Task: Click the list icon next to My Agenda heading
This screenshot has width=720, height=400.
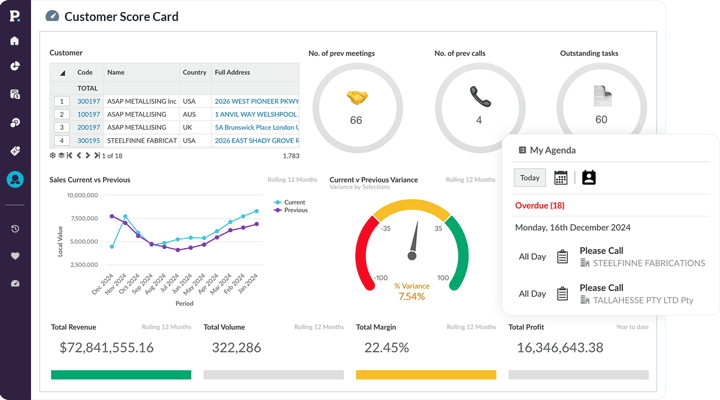Action: pos(522,150)
